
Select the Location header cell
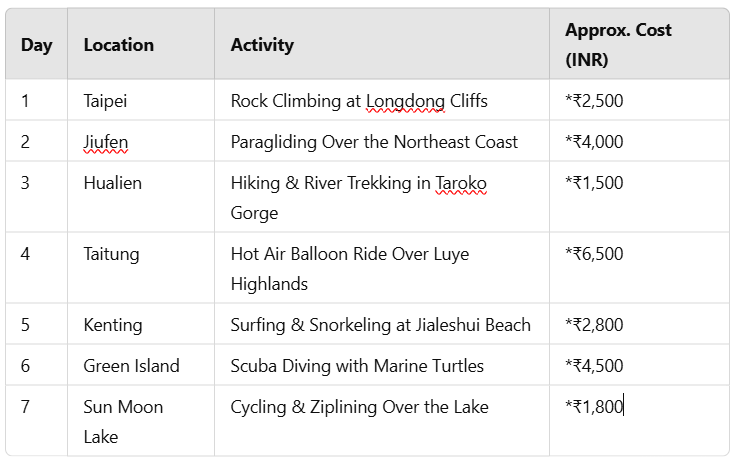(141, 45)
